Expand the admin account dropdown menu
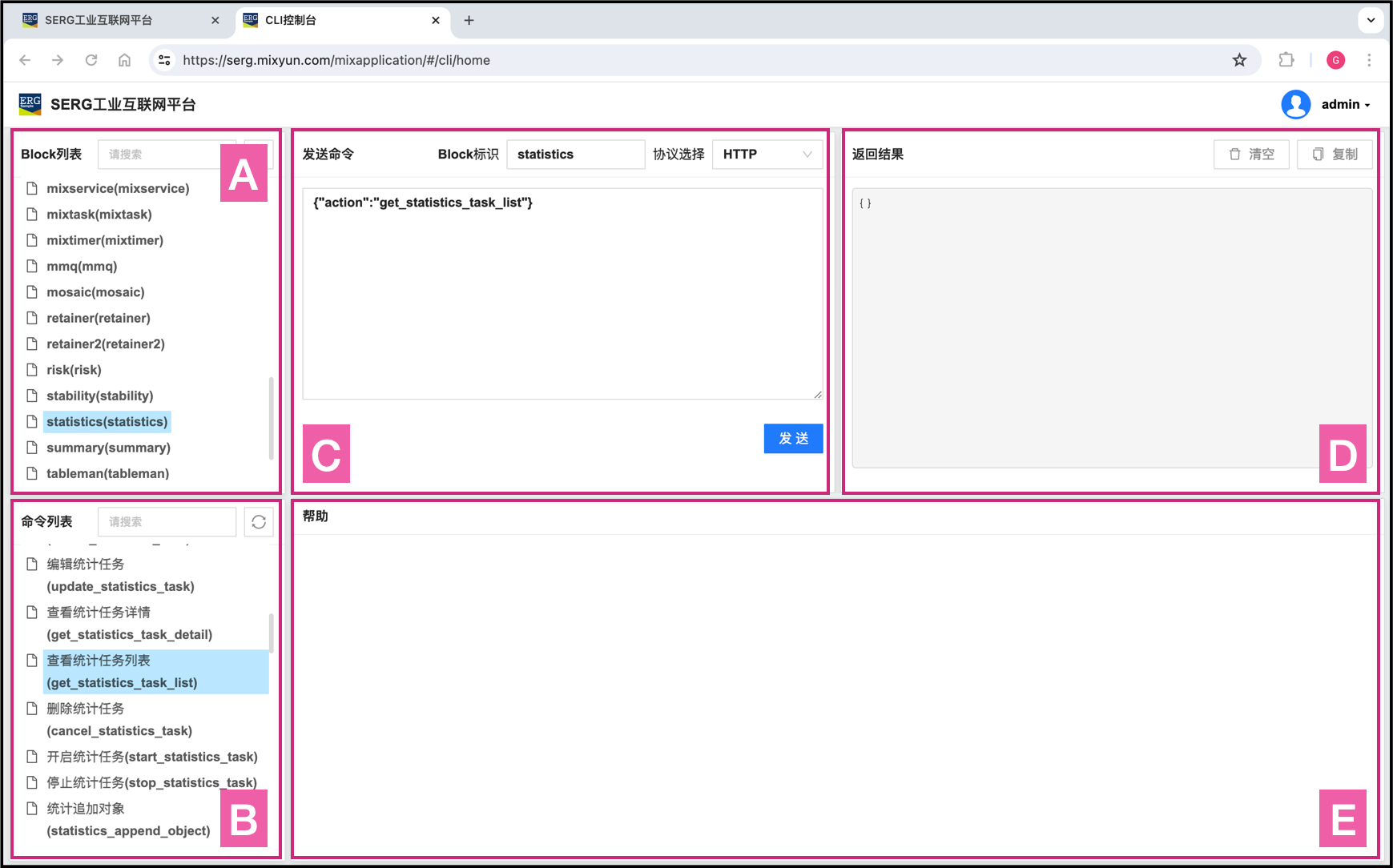1393x868 pixels. (1347, 105)
